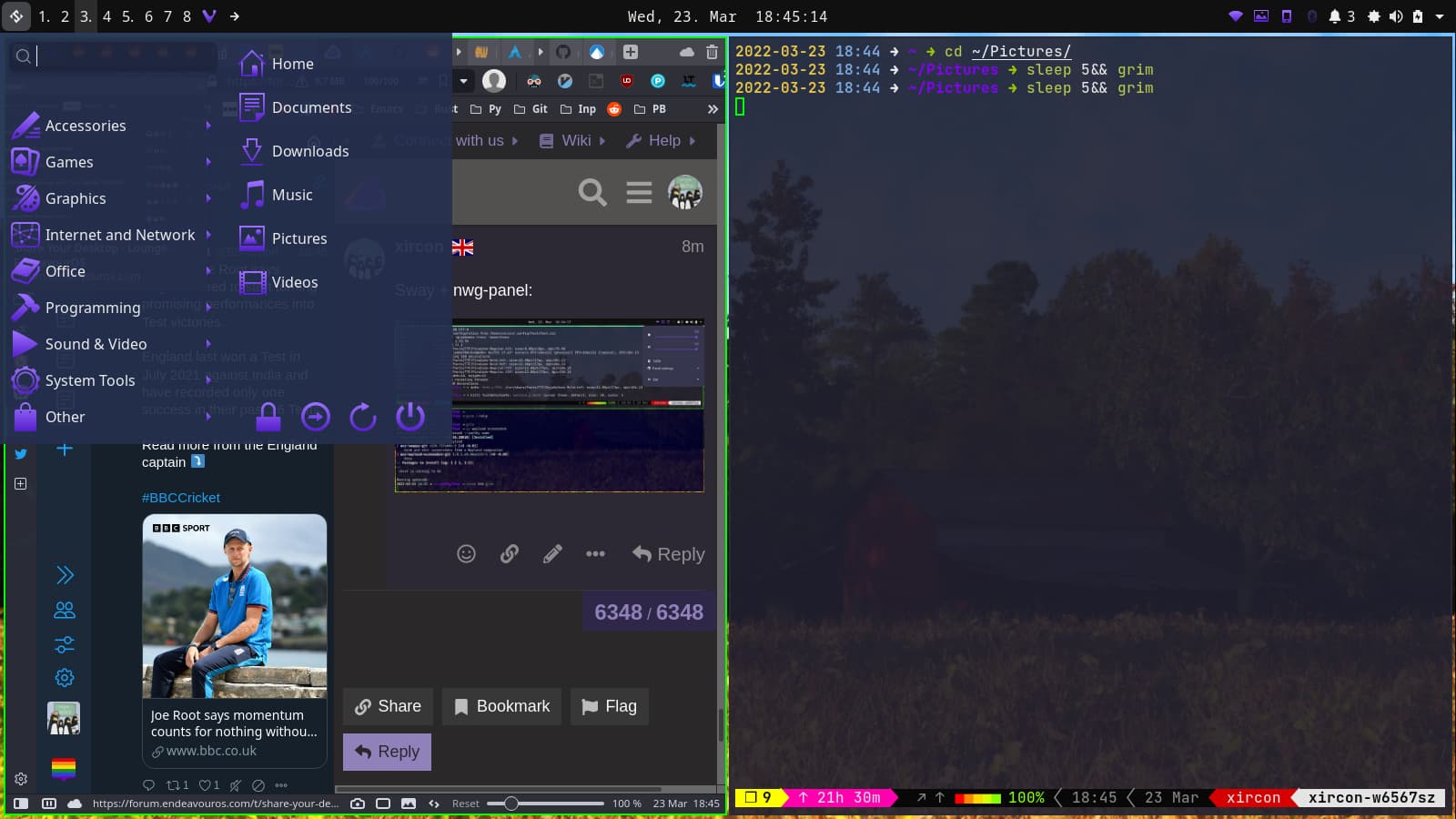Click the lock screen padlock icon

(268, 417)
